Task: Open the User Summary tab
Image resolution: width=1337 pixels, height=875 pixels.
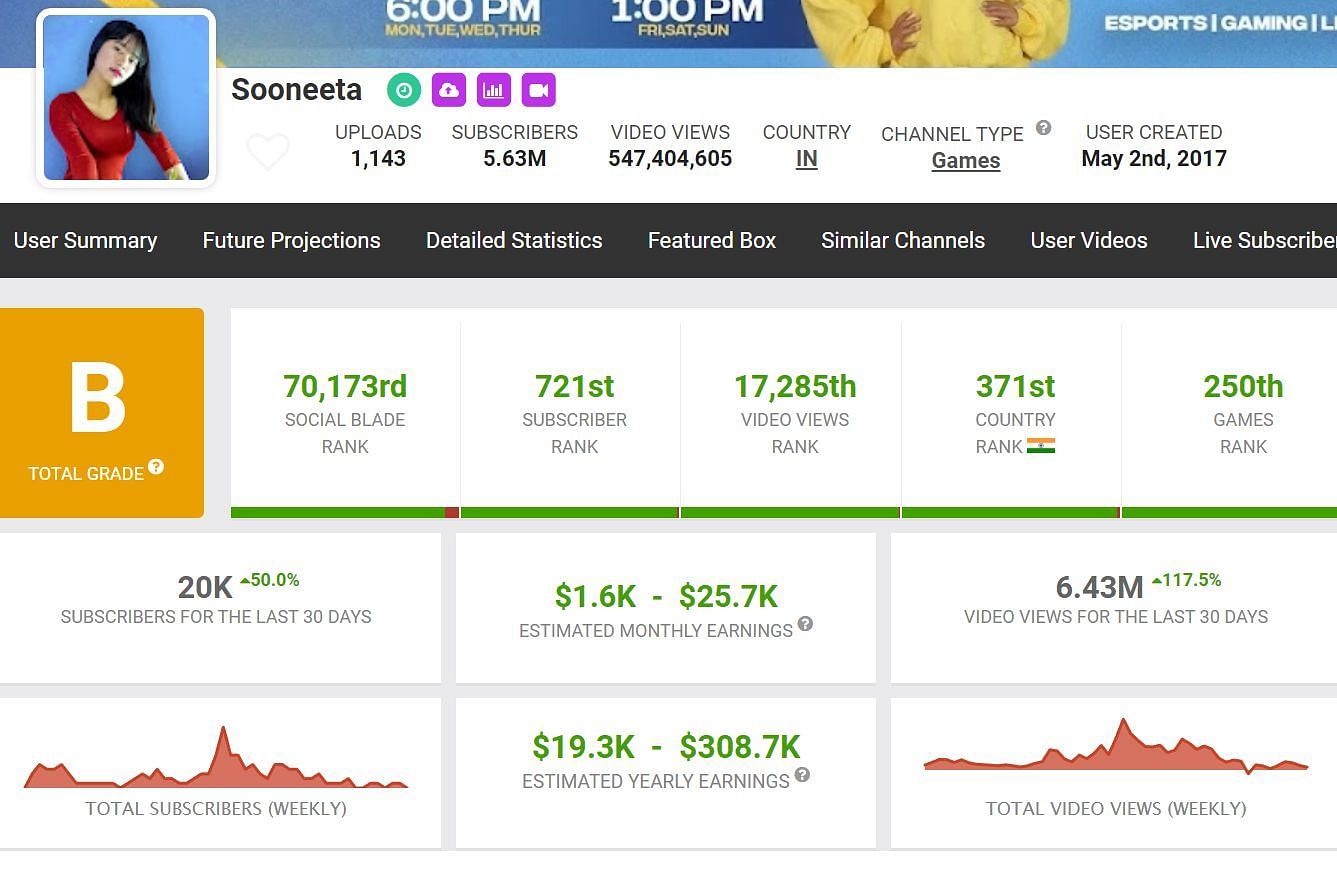Action: click(85, 240)
